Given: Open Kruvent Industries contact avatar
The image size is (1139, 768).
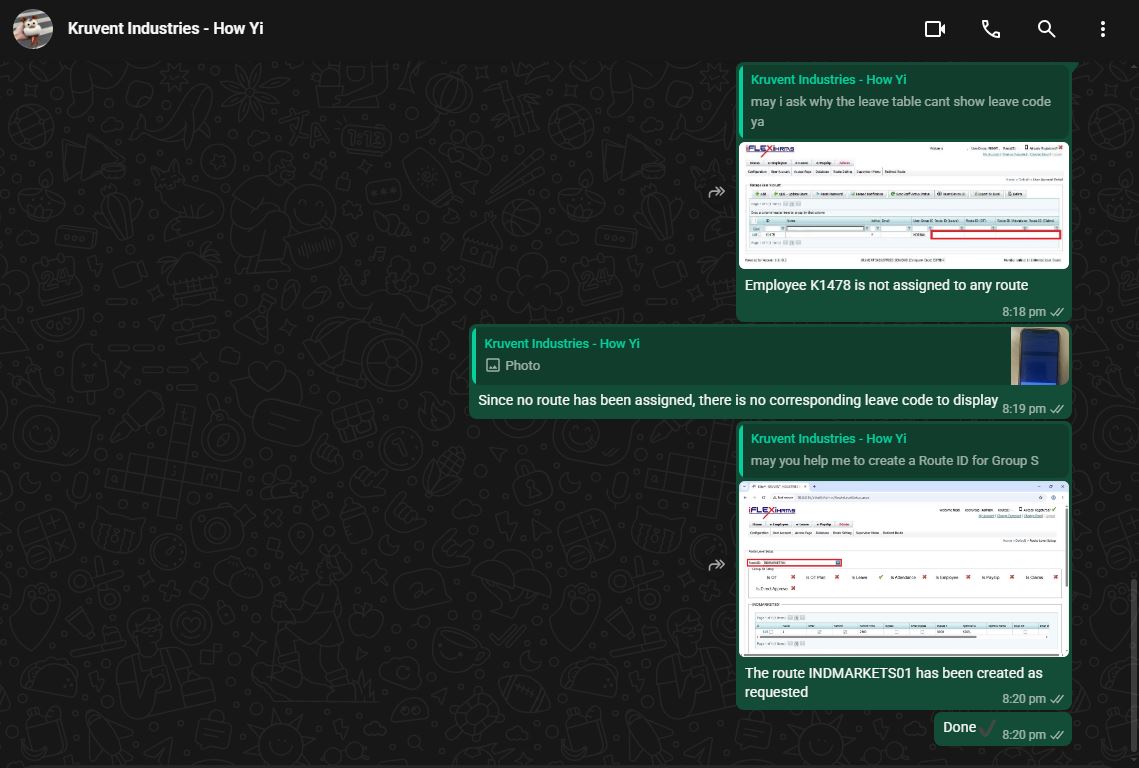Looking at the screenshot, I should tap(33, 29).
